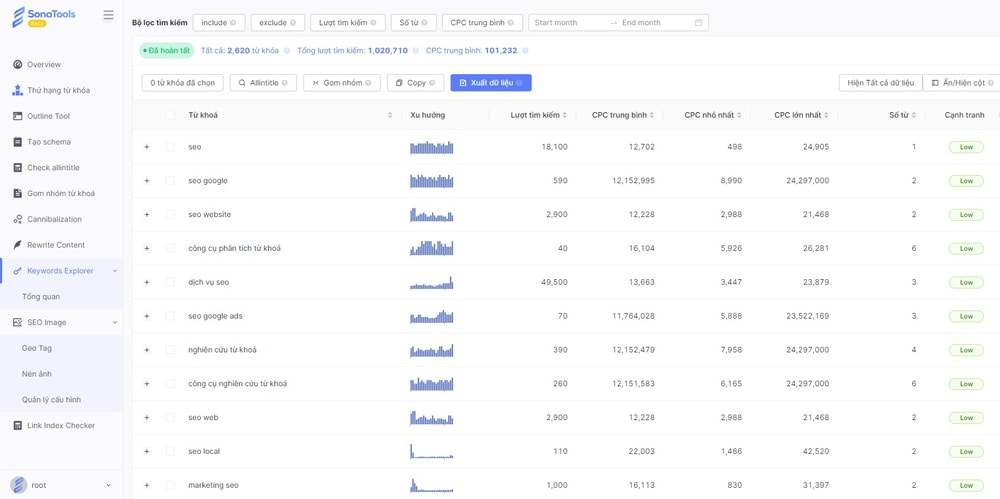The image size is (1000, 499).
Task: Collapse Keywords Explorer submenu chevron
Action: coord(115,271)
